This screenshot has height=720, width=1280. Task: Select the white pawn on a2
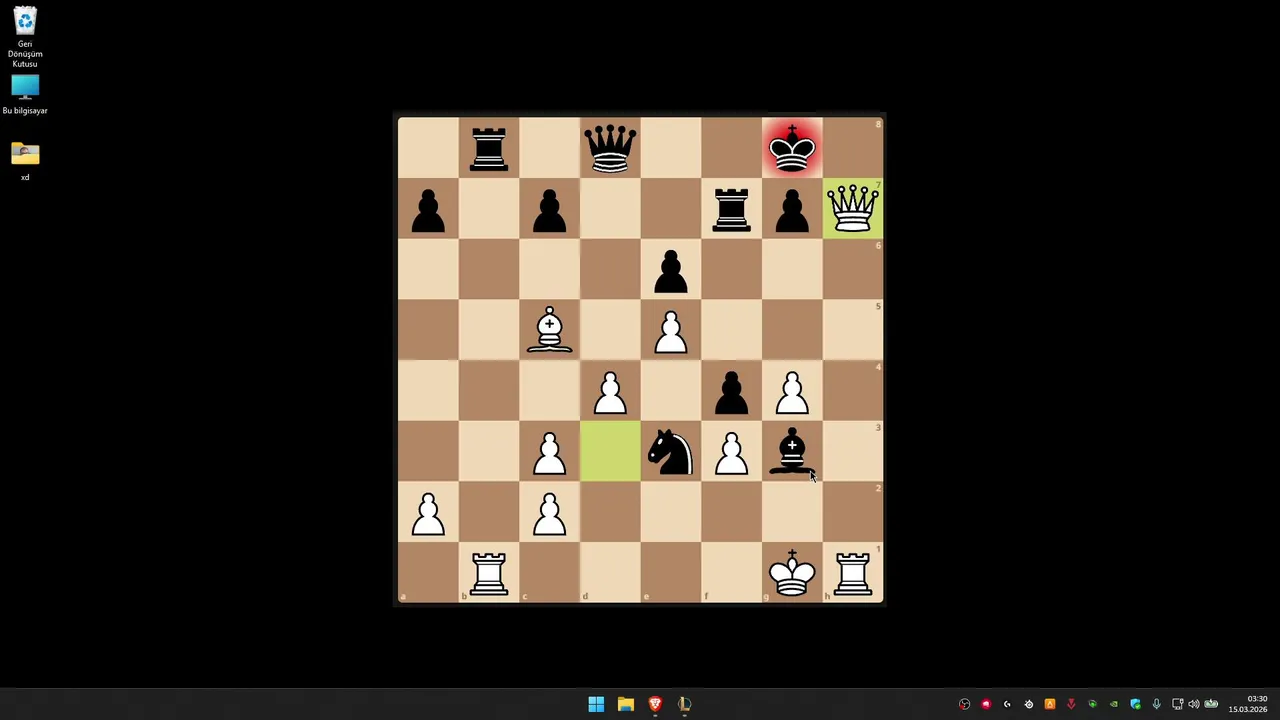428,513
